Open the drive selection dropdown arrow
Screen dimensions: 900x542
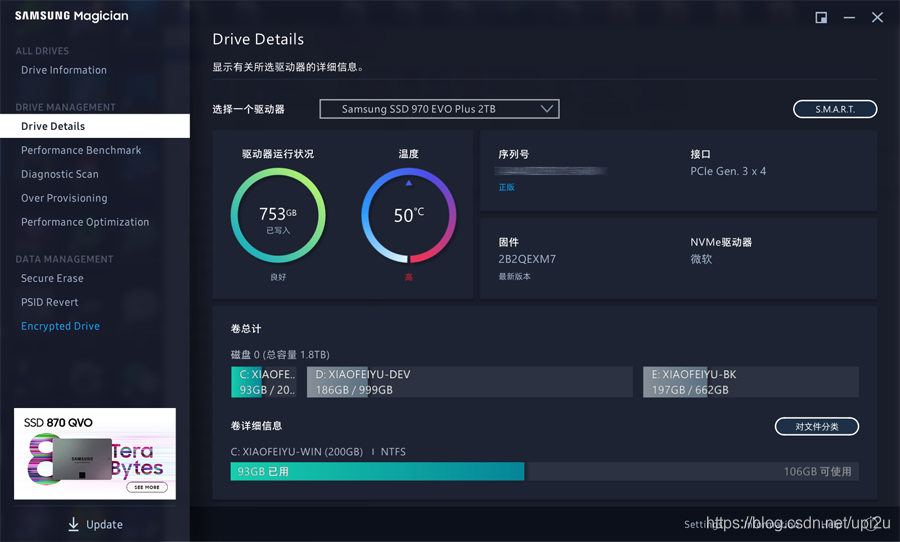(547, 109)
